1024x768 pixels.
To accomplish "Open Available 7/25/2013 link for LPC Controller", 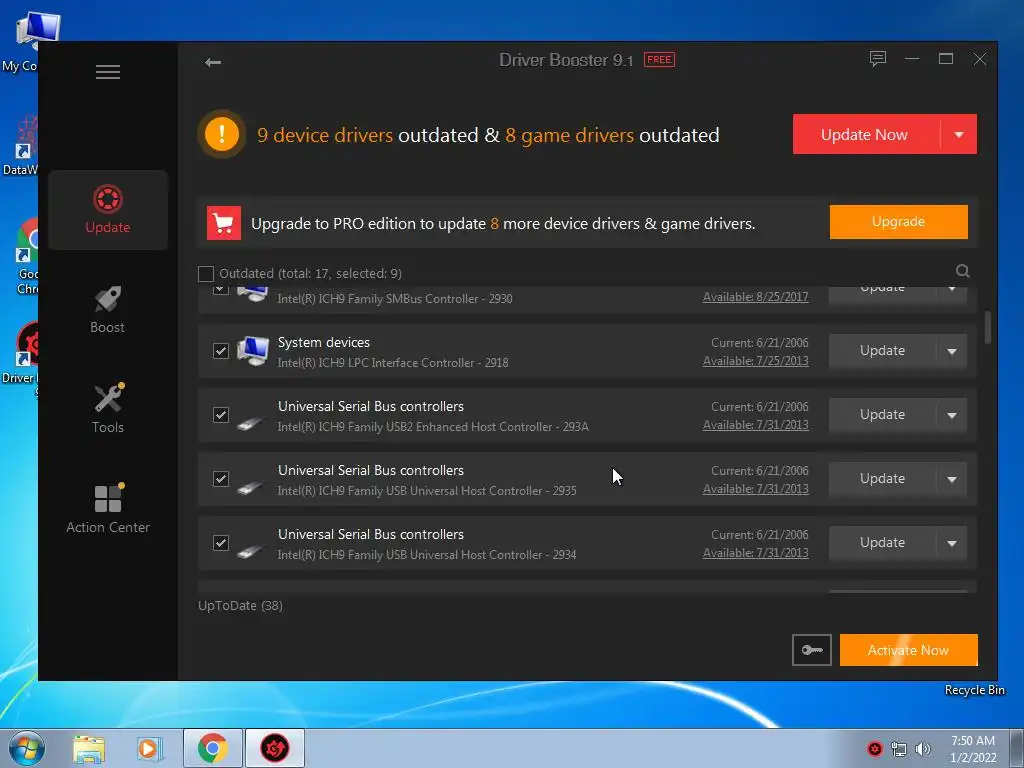I will [x=756, y=361].
